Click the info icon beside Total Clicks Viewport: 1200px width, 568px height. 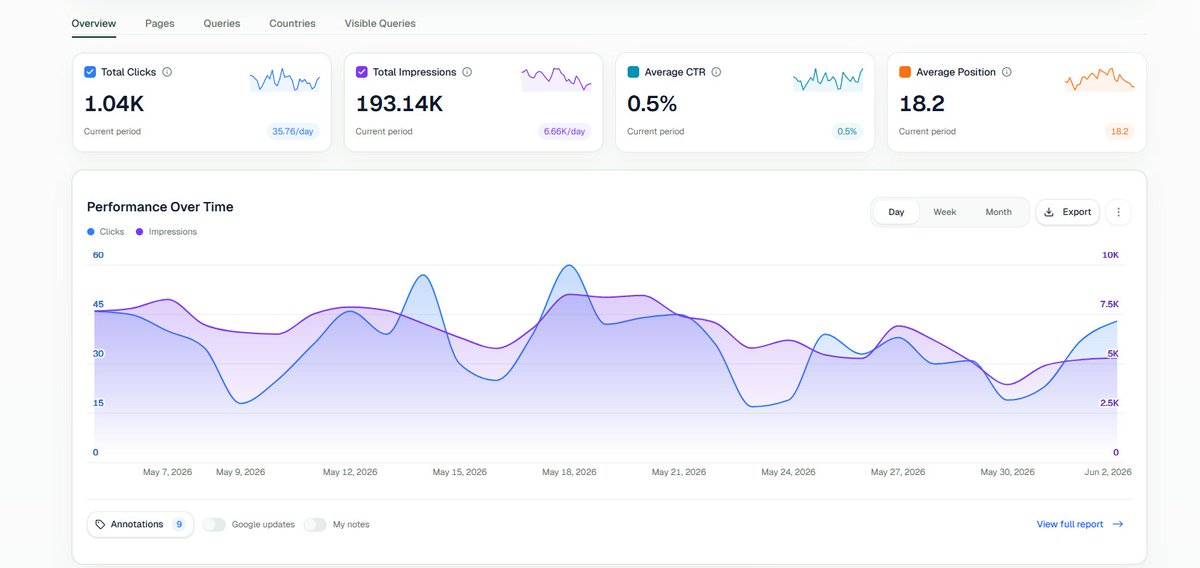tap(167, 72)
